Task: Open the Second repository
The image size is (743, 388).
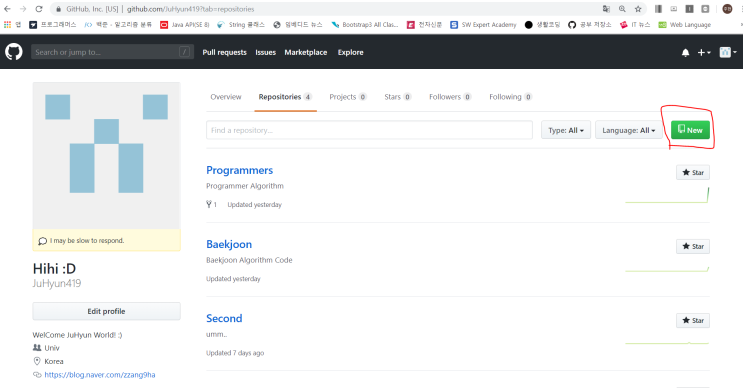Action: click(x=224, y=318)
